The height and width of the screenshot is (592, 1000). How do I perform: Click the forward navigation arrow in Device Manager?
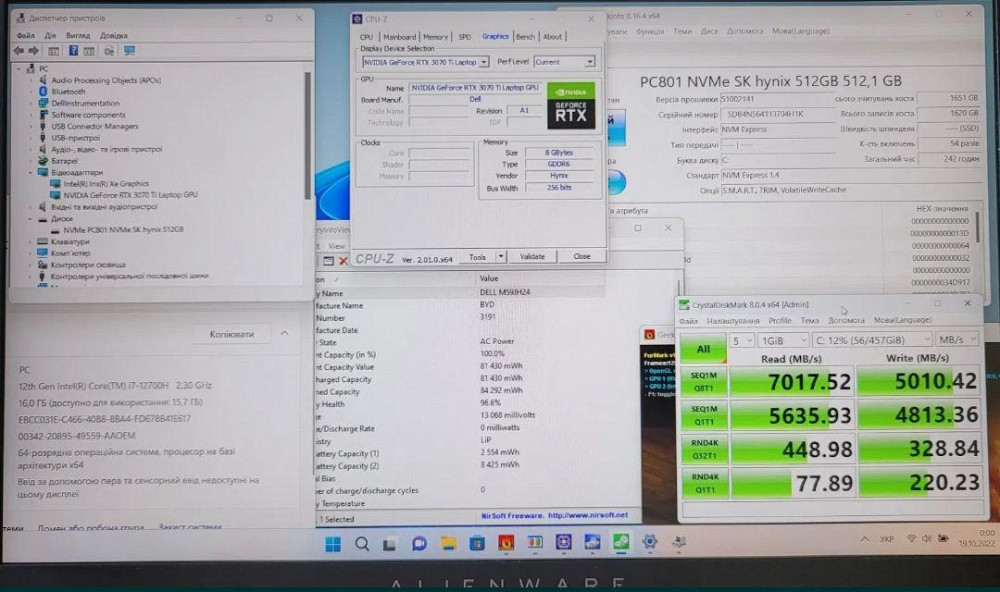click(33, 49)
